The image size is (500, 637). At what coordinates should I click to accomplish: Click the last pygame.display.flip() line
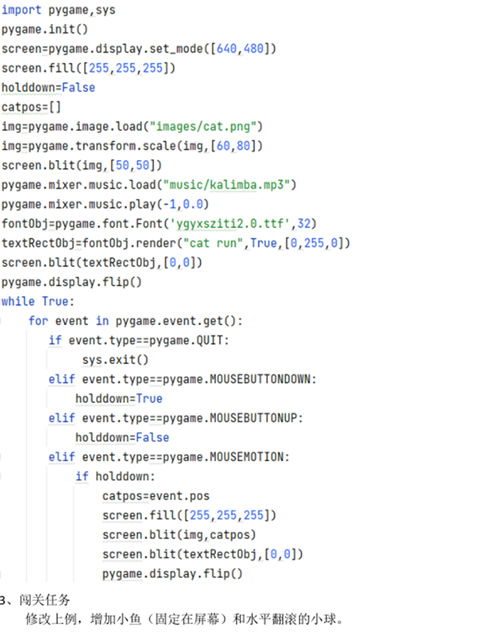[173, 574]
